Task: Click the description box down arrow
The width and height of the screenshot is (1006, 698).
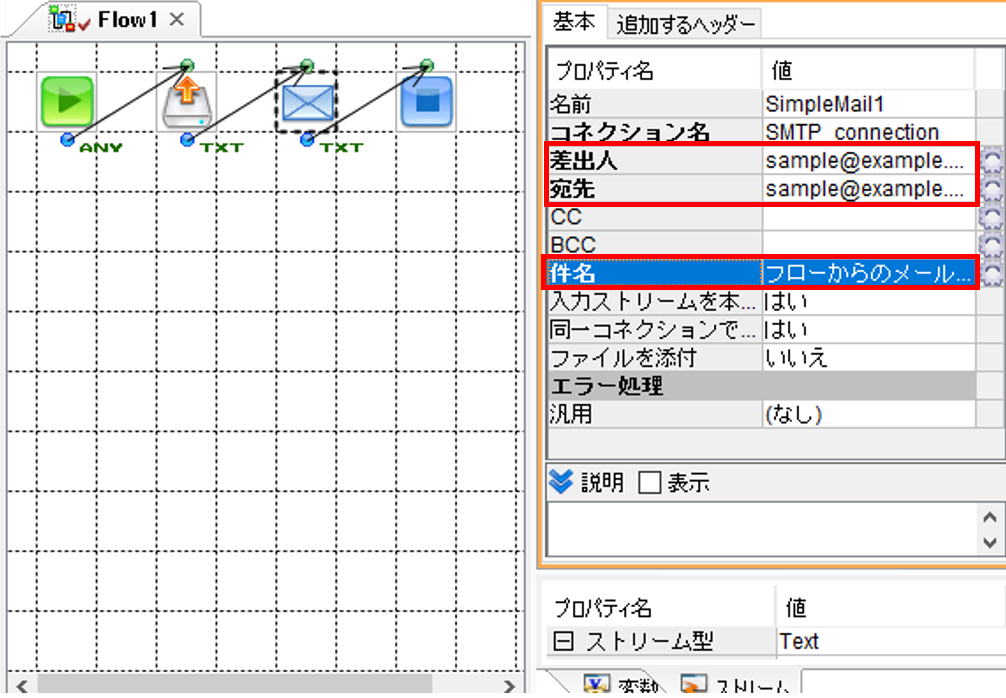Action: [989, 543]
